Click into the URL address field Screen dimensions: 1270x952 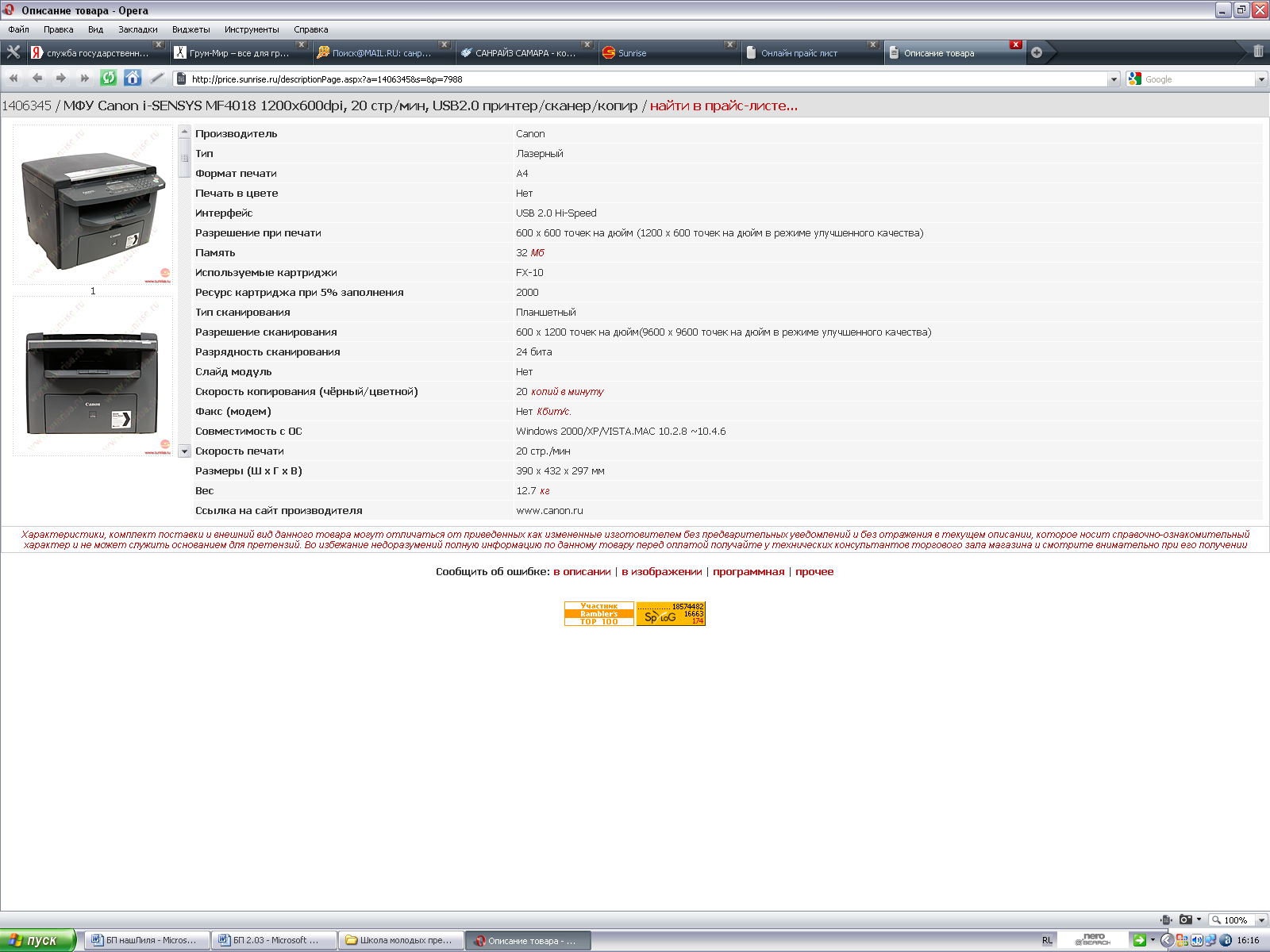click(647, 79)
